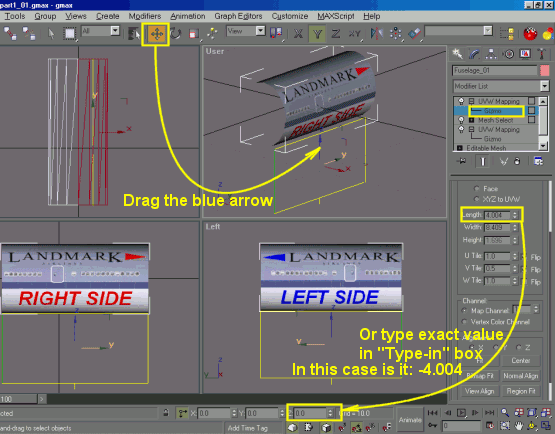Collapse the top UVW Mapping modifier tree
The width and height of the screenshot is (555, 434).
point(471,101)
